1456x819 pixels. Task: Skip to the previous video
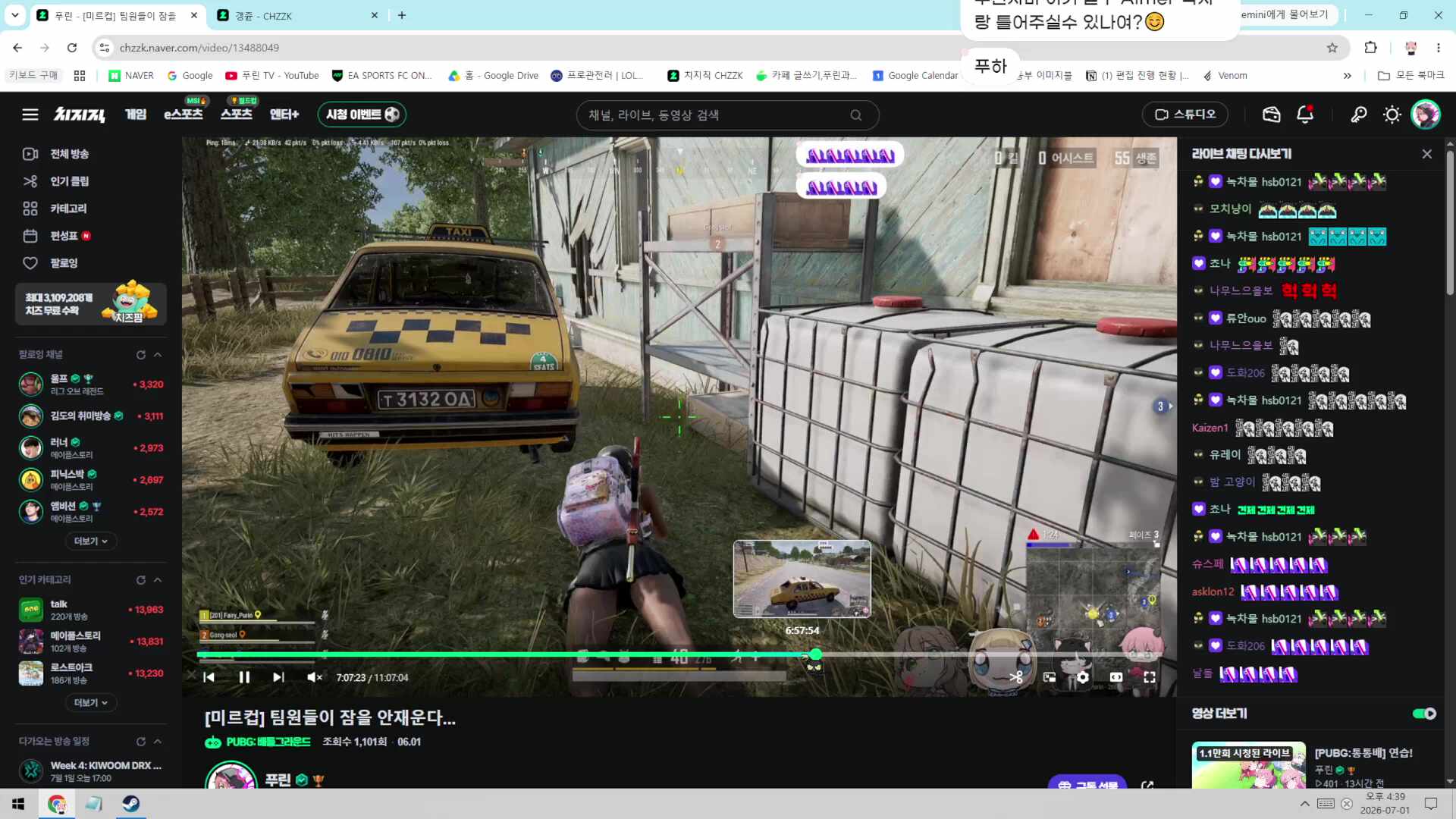coord(209,677)
